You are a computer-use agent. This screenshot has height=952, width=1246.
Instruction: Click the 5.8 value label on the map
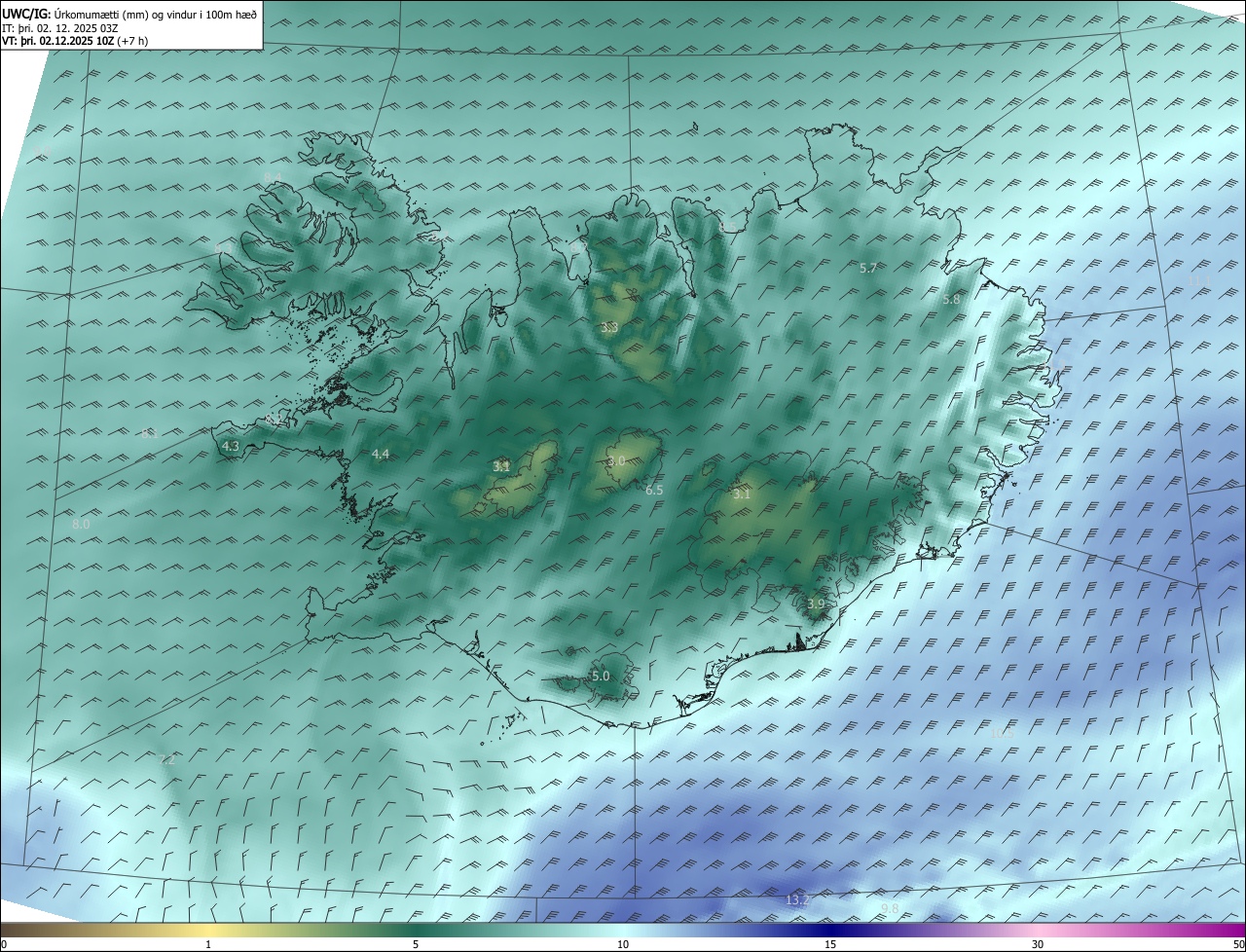[x=951, y=300]
